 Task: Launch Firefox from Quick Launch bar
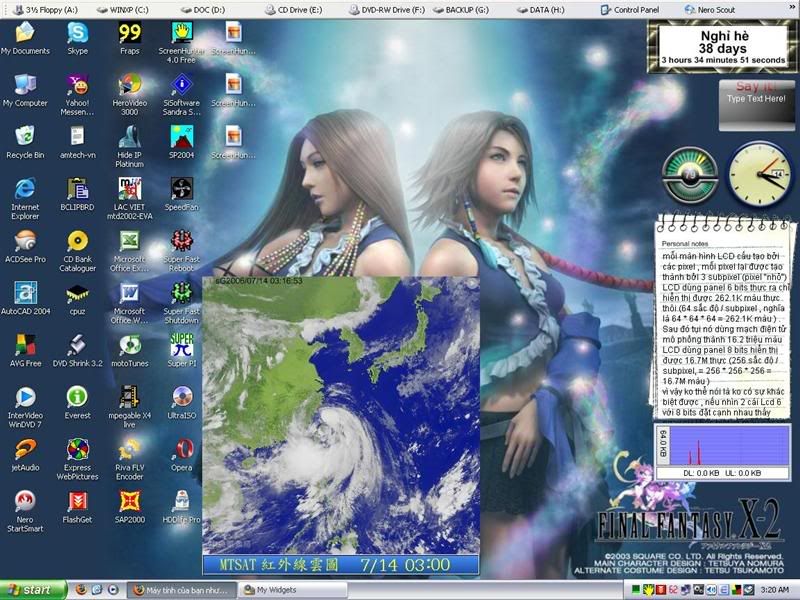tap(81, 590)
